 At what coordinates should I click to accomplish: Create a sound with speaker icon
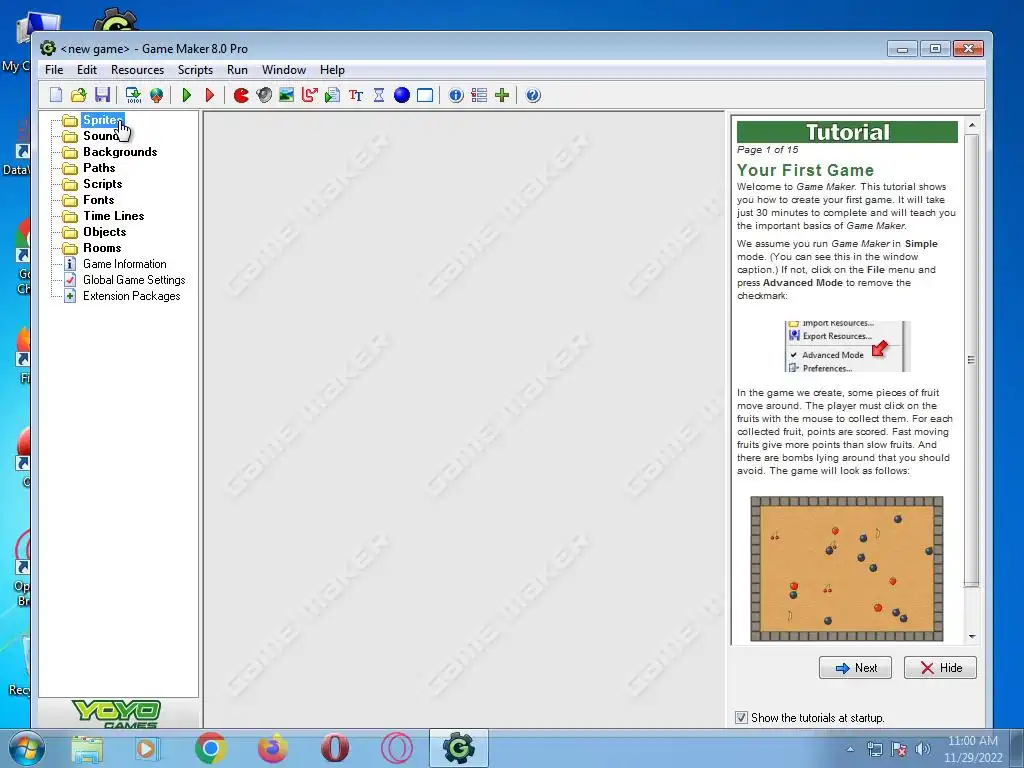264,95
